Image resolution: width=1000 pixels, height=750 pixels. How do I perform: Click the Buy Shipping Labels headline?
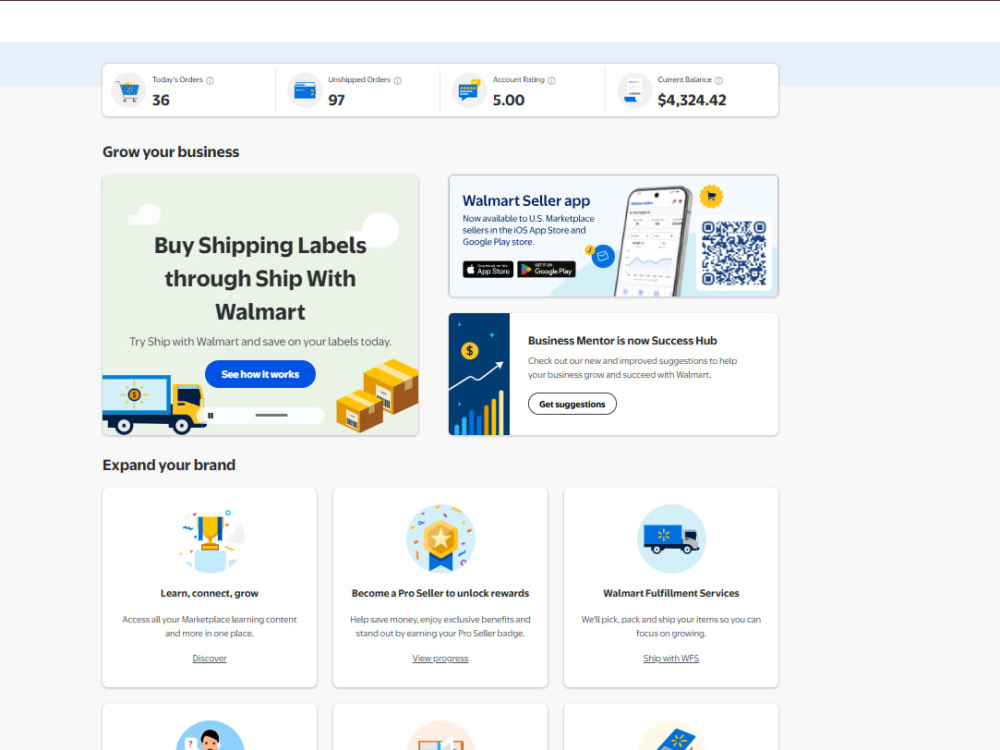point(260,279)
